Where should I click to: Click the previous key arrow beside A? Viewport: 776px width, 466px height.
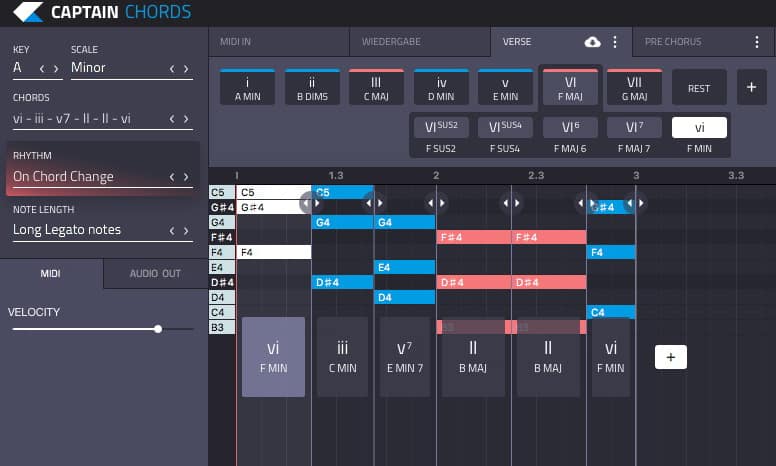coord(42,68)
